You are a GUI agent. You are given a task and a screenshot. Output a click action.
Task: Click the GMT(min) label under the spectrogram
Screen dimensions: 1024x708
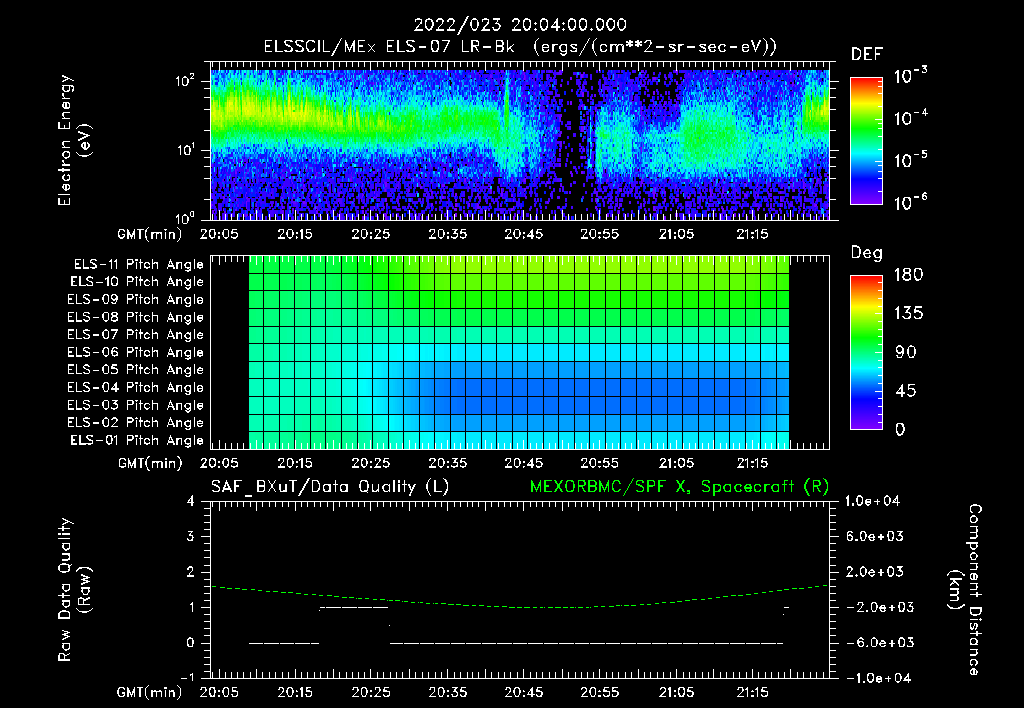tap(150, 234)
